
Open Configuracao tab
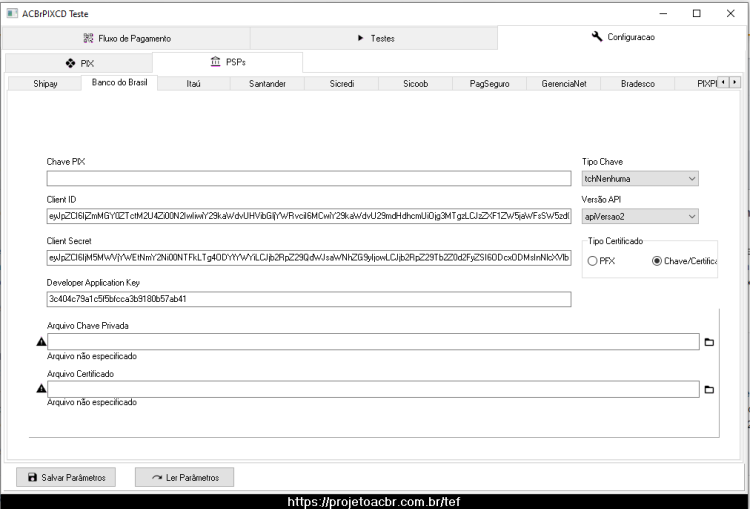(x=623, y=37)
